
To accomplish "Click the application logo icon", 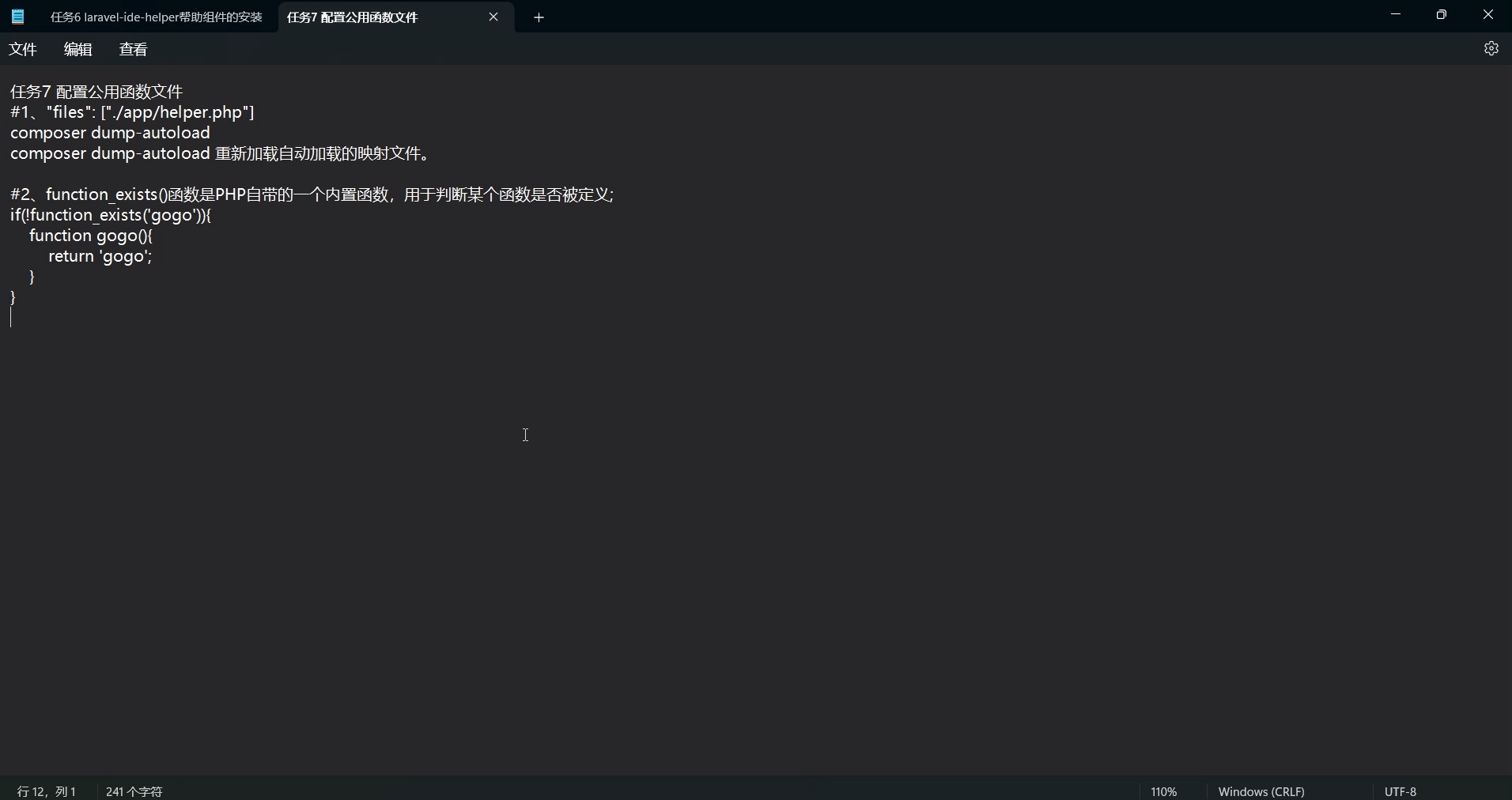I will point(17,17).
